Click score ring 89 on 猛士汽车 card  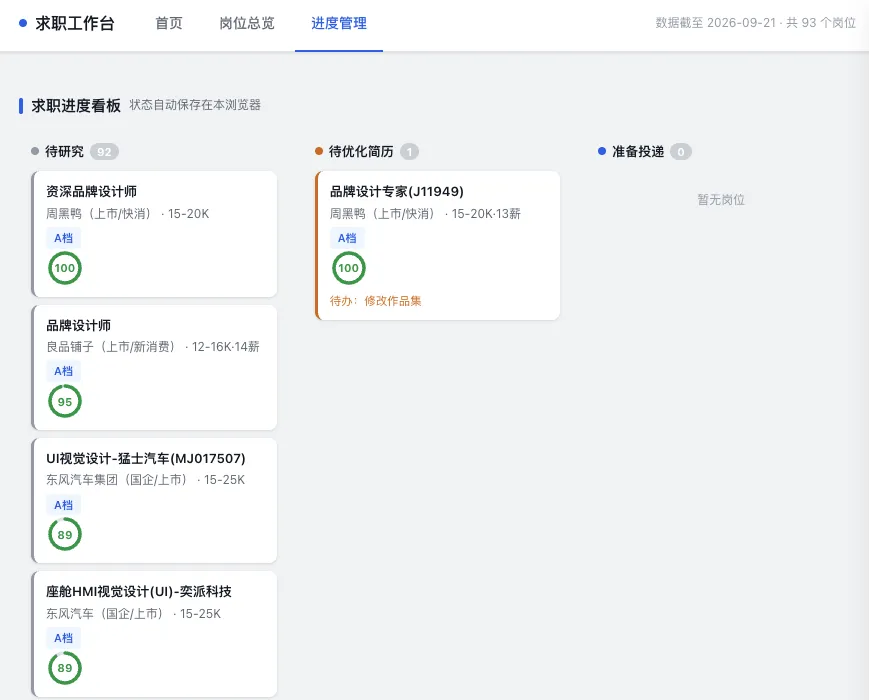65,534
